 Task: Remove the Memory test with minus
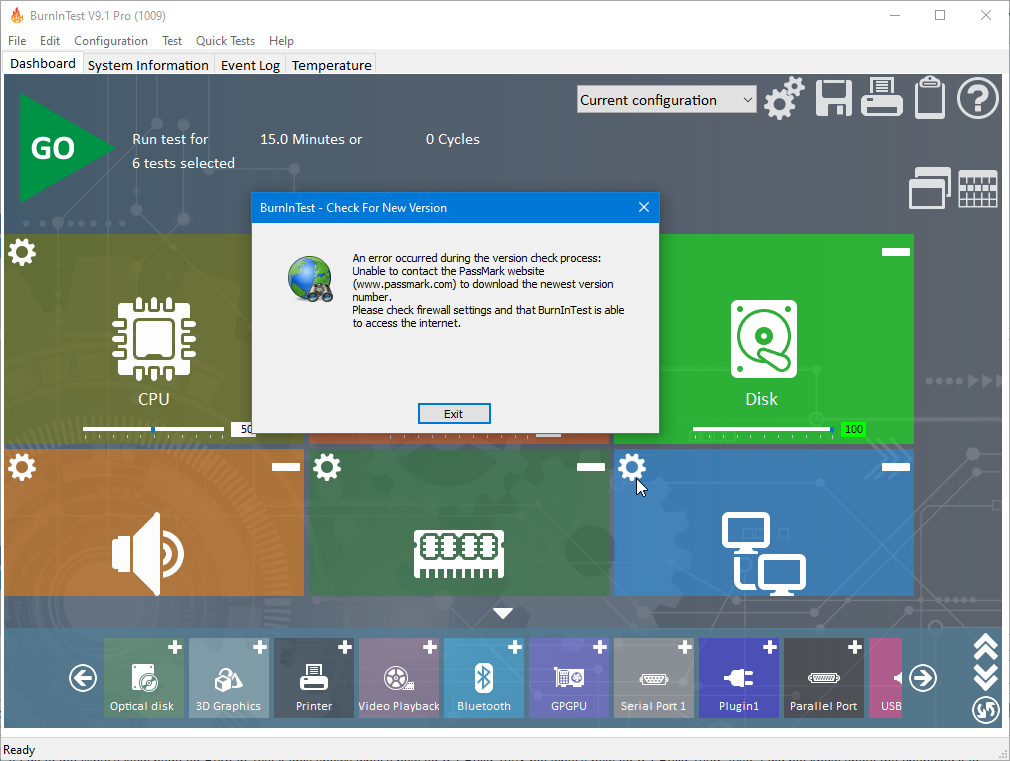tap(590, 467)
